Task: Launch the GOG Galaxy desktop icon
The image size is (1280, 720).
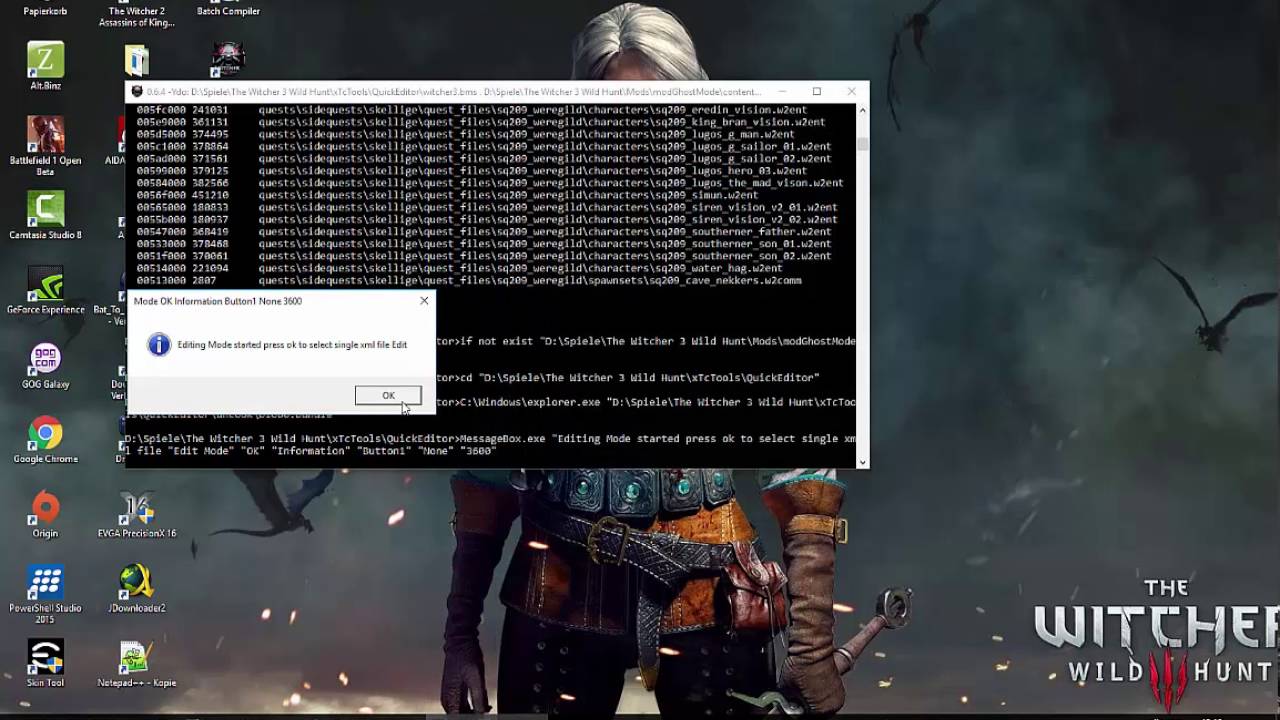Action: pyautogui.click(x=45, y=365)
